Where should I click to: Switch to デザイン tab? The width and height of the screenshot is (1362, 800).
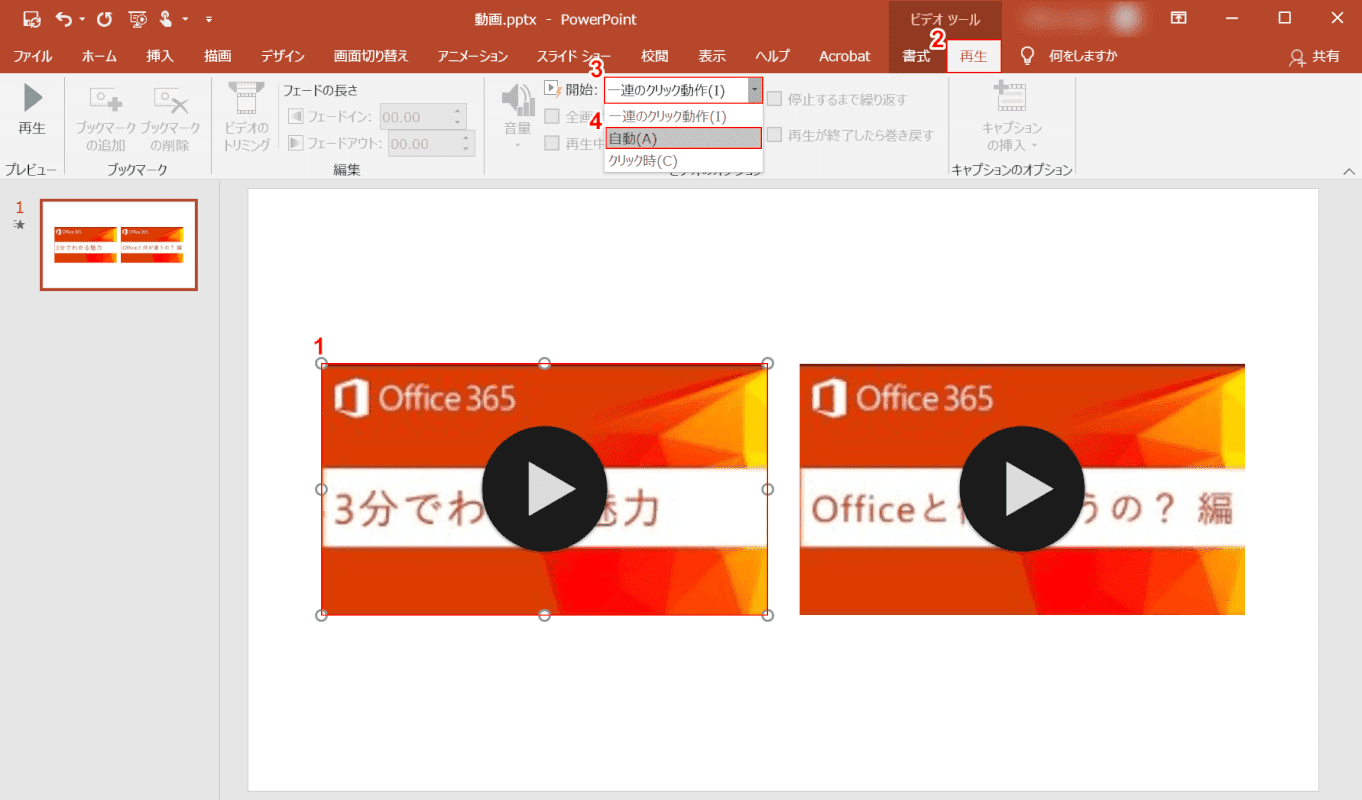pos(283,56)
